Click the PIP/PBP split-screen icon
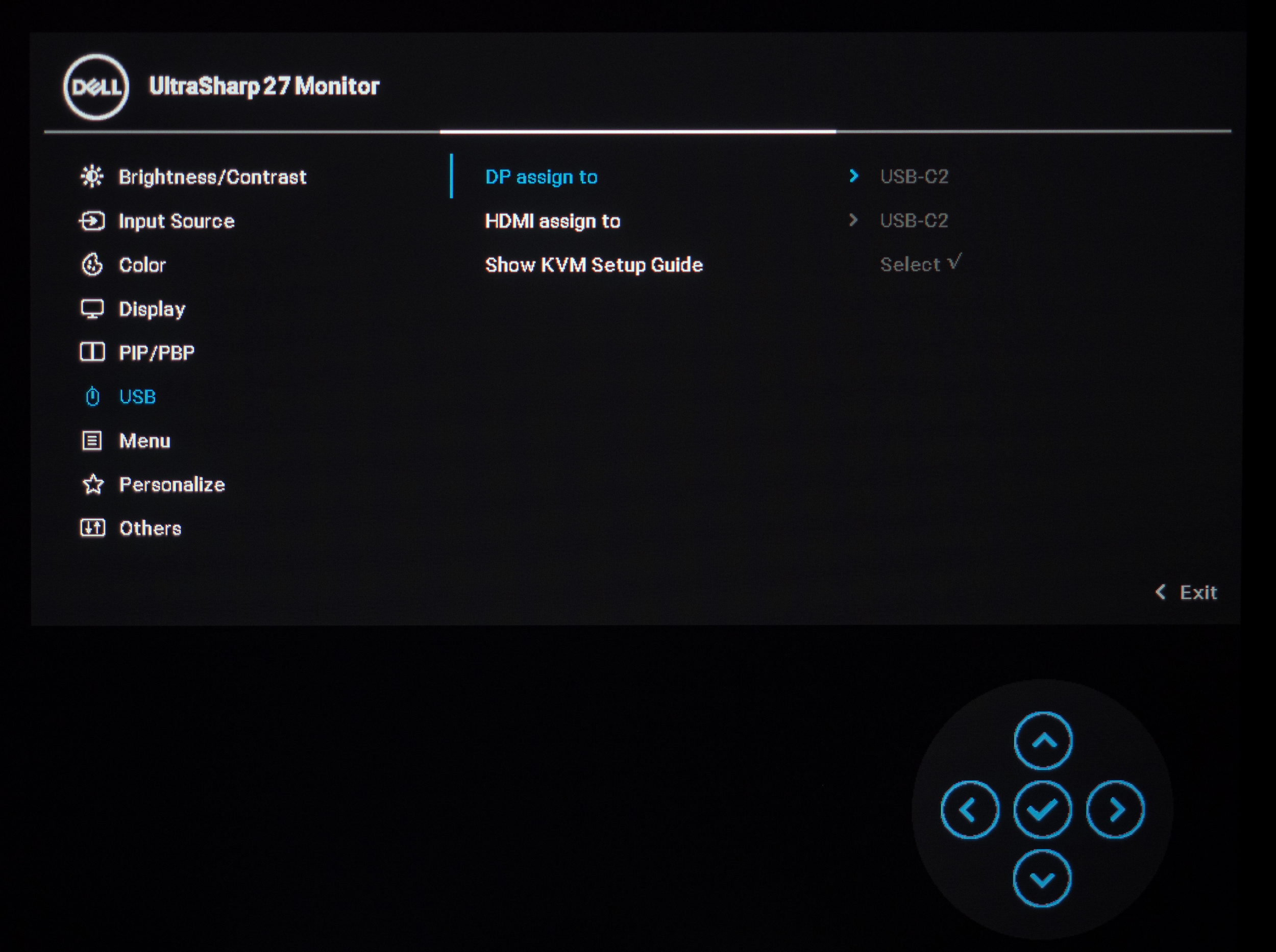 (x=92, y=352)
